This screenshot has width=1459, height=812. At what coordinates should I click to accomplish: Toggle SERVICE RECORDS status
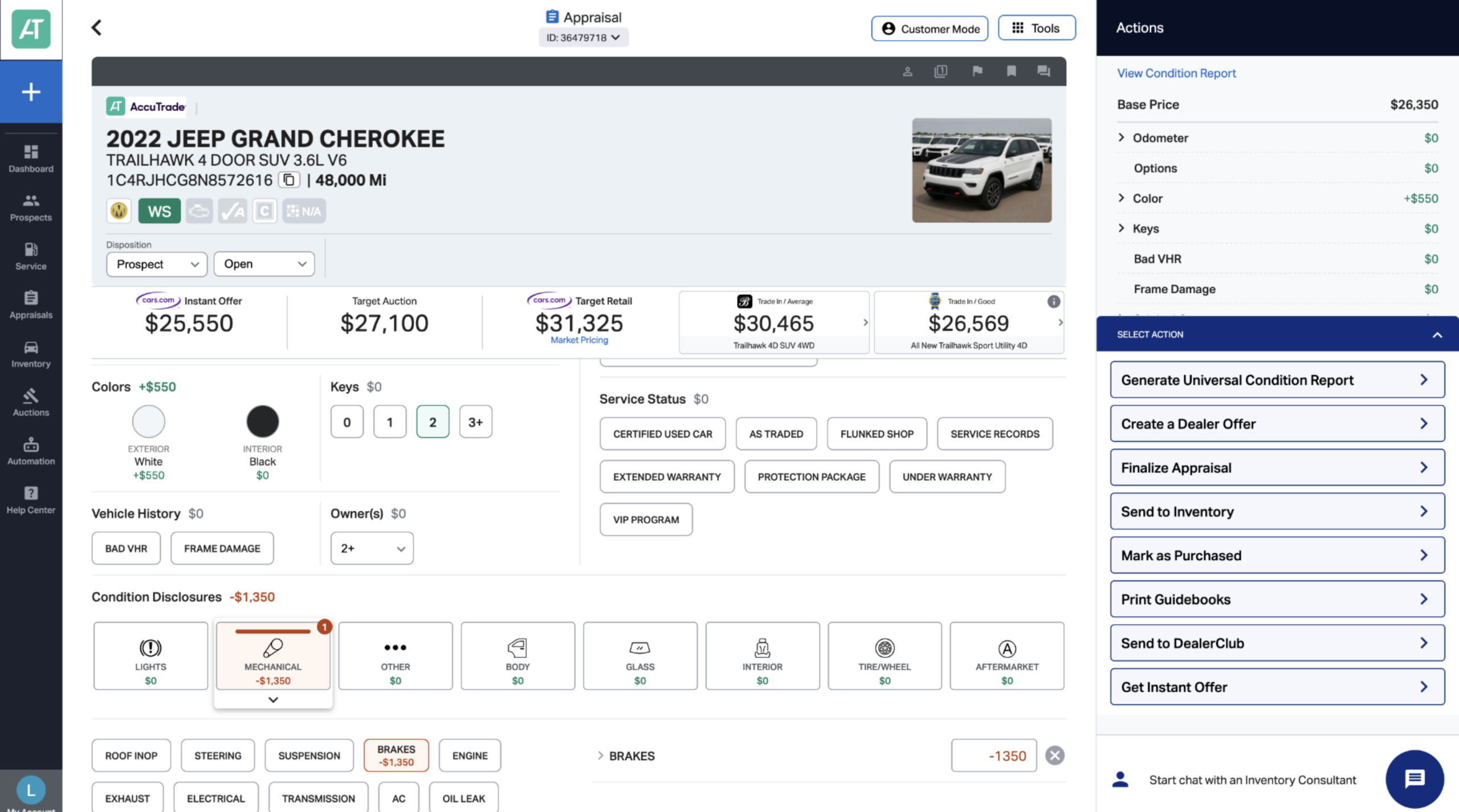[x=995, y=434]
